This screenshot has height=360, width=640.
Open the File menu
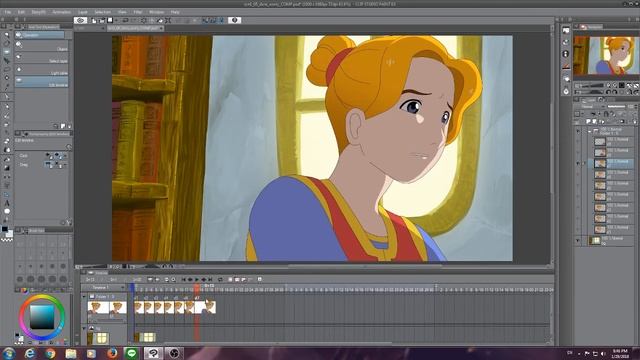point(8,12)
